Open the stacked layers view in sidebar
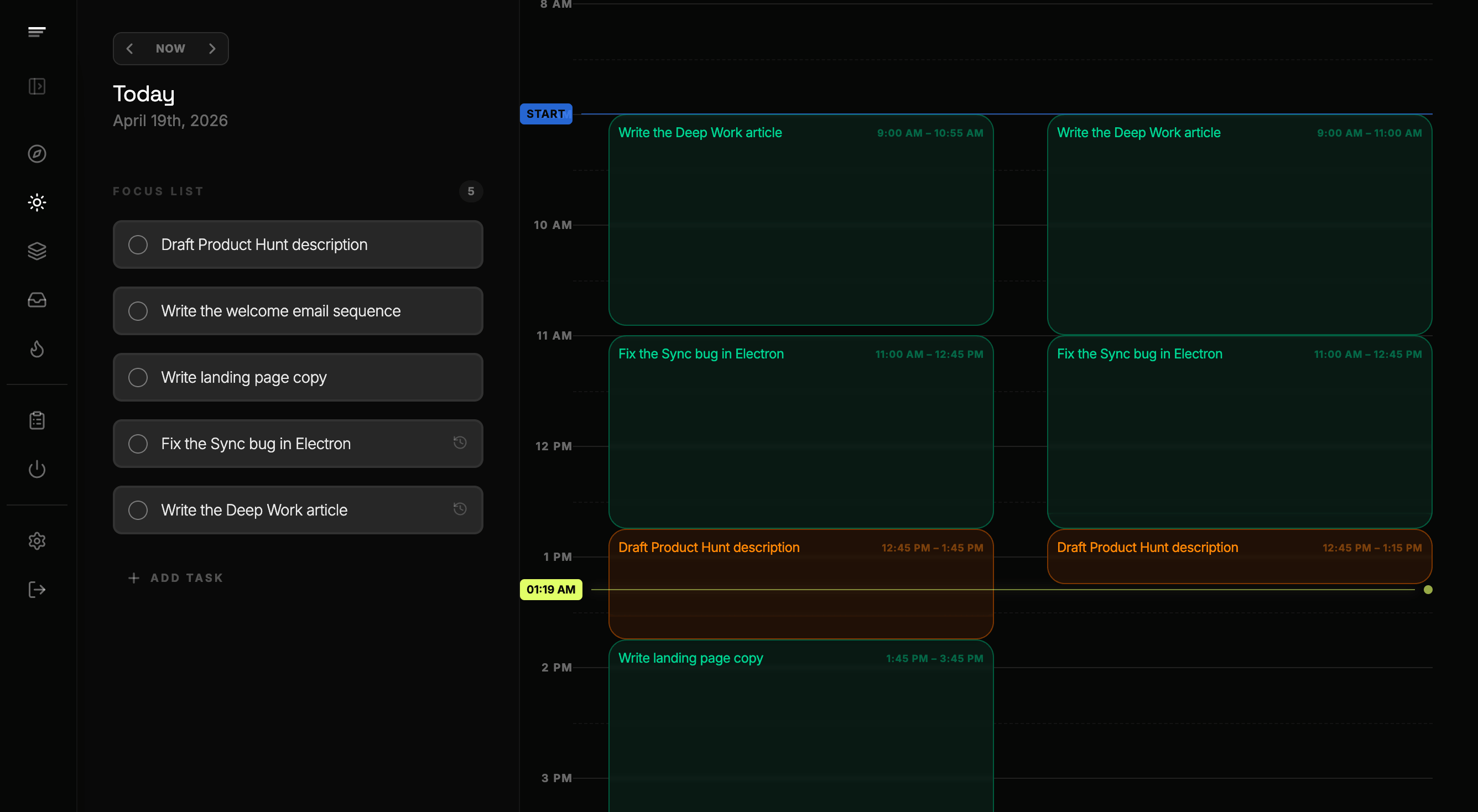Viewport: 1478px width, 812px height. pyautogui.click(x=36, y=251)
